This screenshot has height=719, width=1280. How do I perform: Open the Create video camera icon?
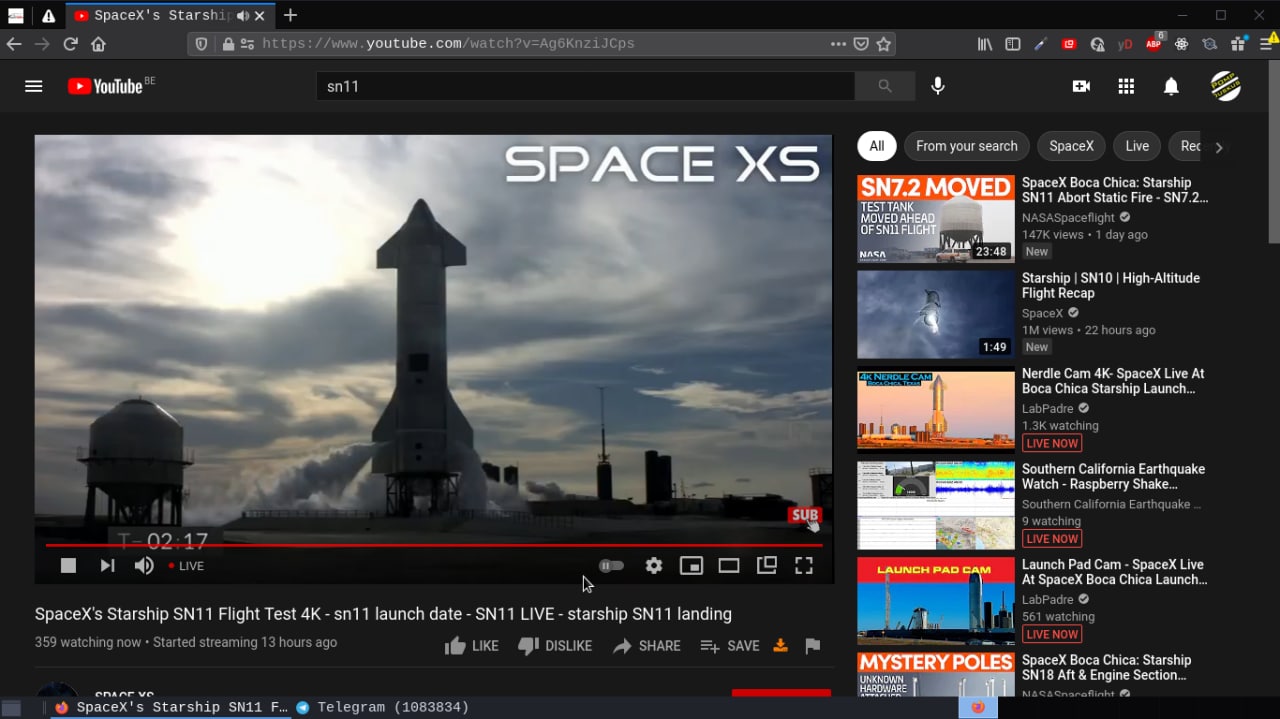click(x=1081, y=86)
